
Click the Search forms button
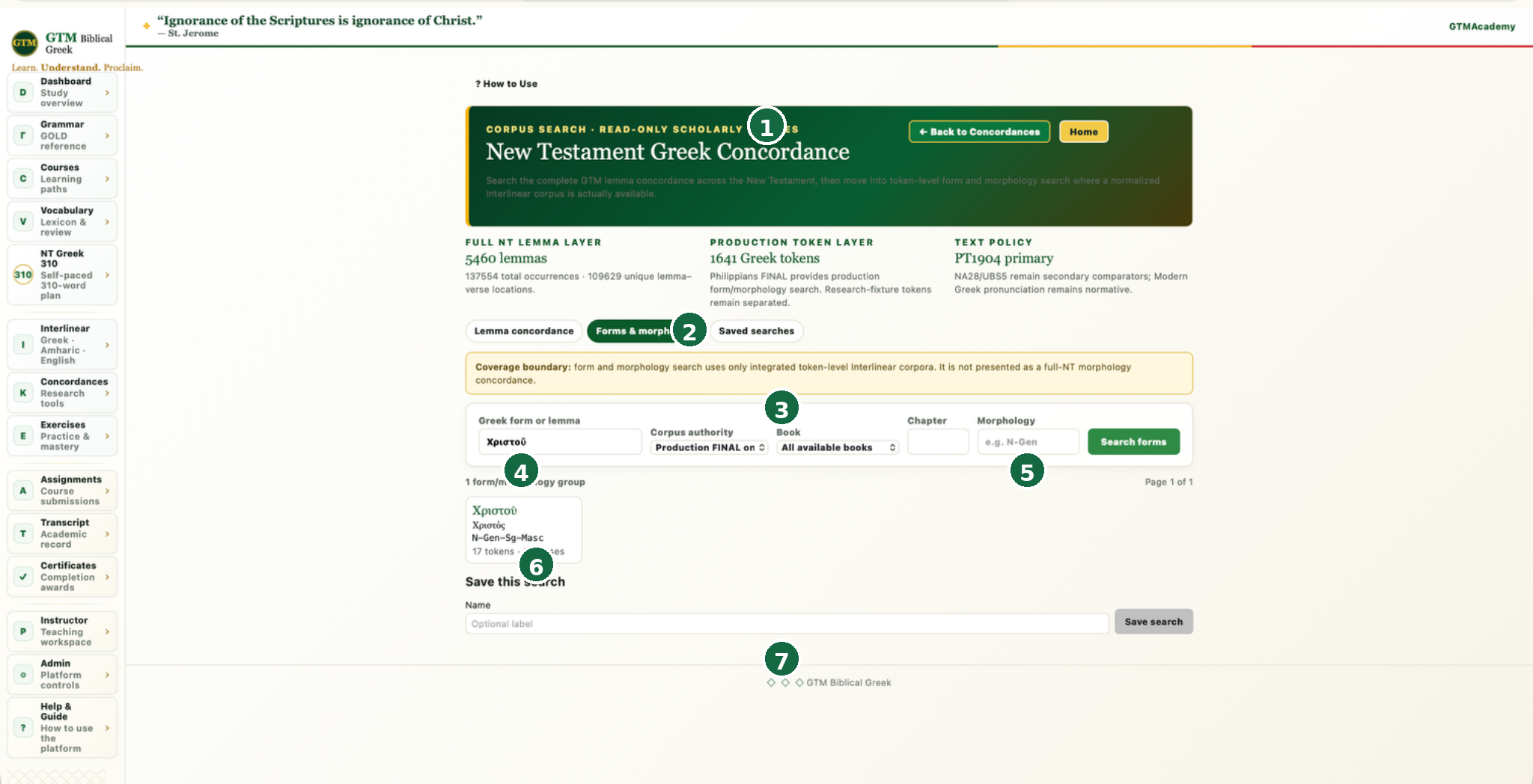[x=1133, y=442]
